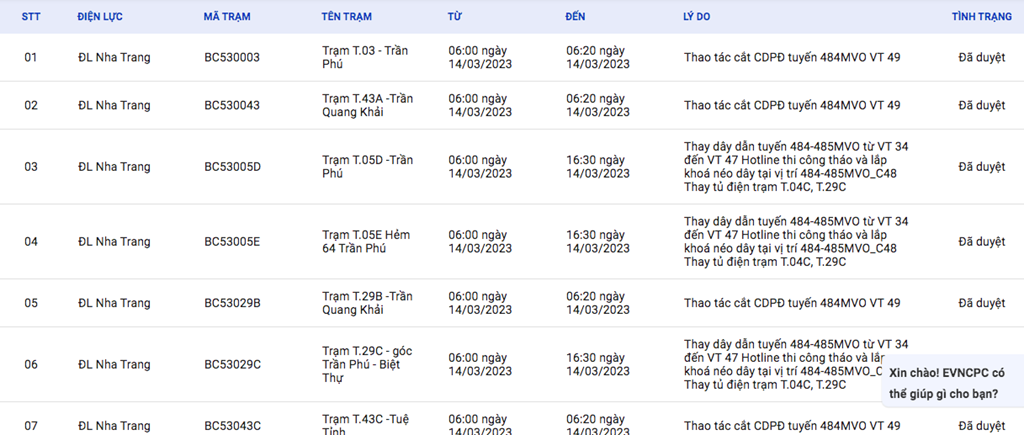Click the ĐẾN column header
Viewport: 1024px width, 435px height.
click(575, 17)
